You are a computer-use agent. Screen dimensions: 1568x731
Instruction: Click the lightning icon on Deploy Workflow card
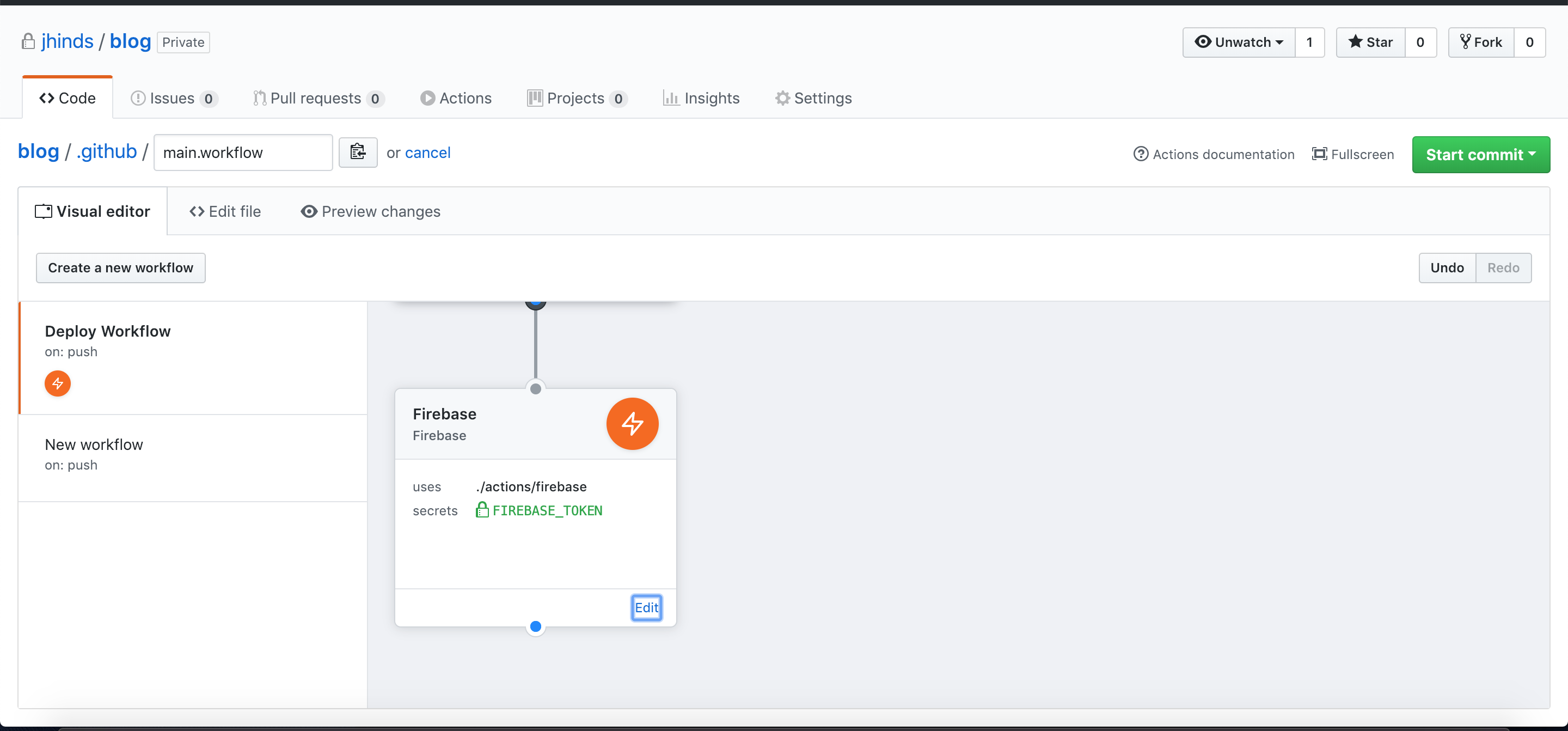57,384
